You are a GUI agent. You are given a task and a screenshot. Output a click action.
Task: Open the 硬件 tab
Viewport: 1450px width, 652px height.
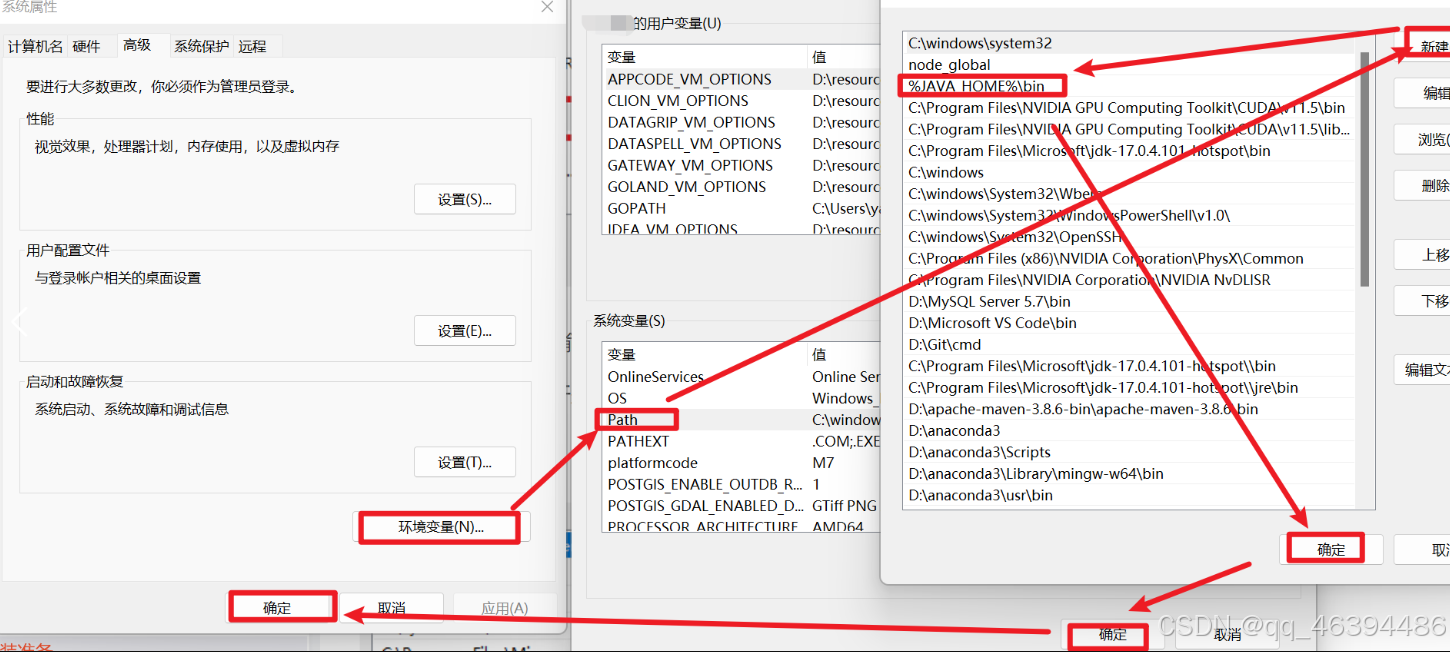pos(87,46)
